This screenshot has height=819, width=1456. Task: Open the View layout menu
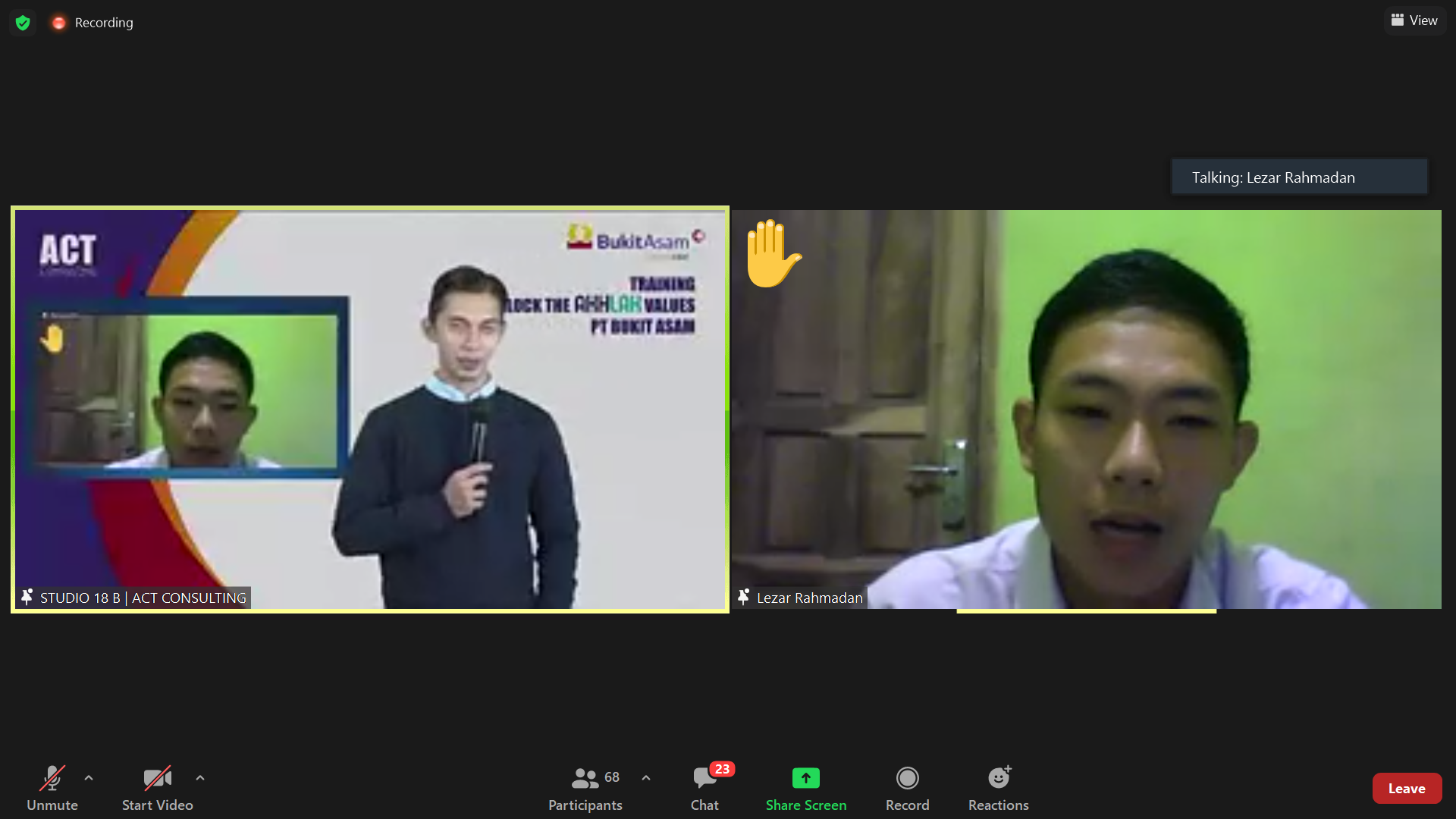pos(1414,20)
